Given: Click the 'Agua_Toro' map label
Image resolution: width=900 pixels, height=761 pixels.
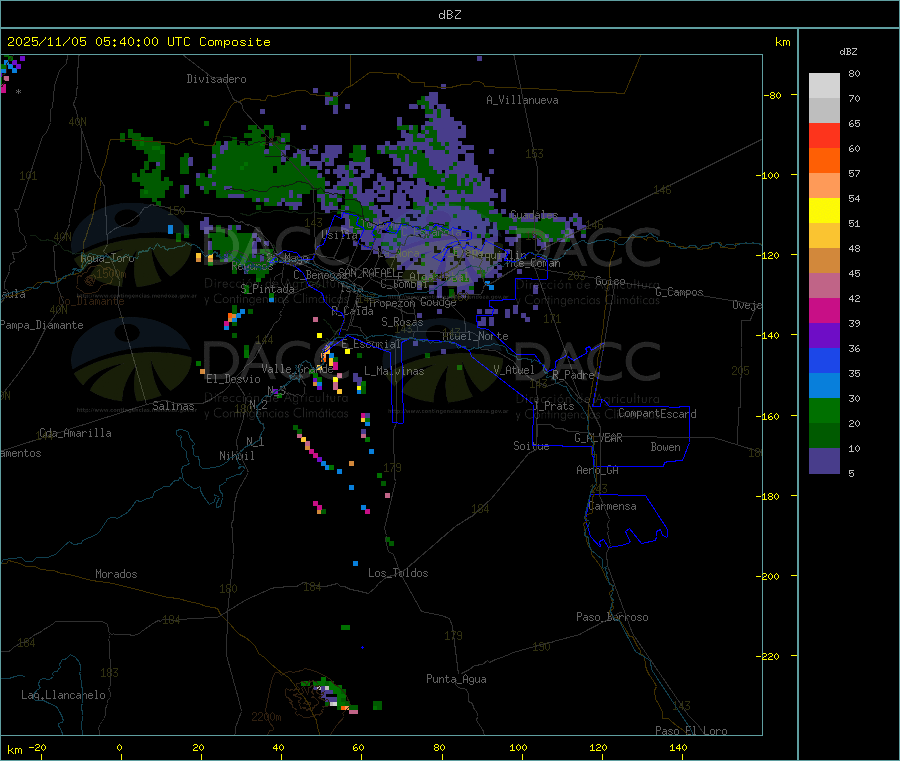Looking at the screenshot, I should (107, 258).
